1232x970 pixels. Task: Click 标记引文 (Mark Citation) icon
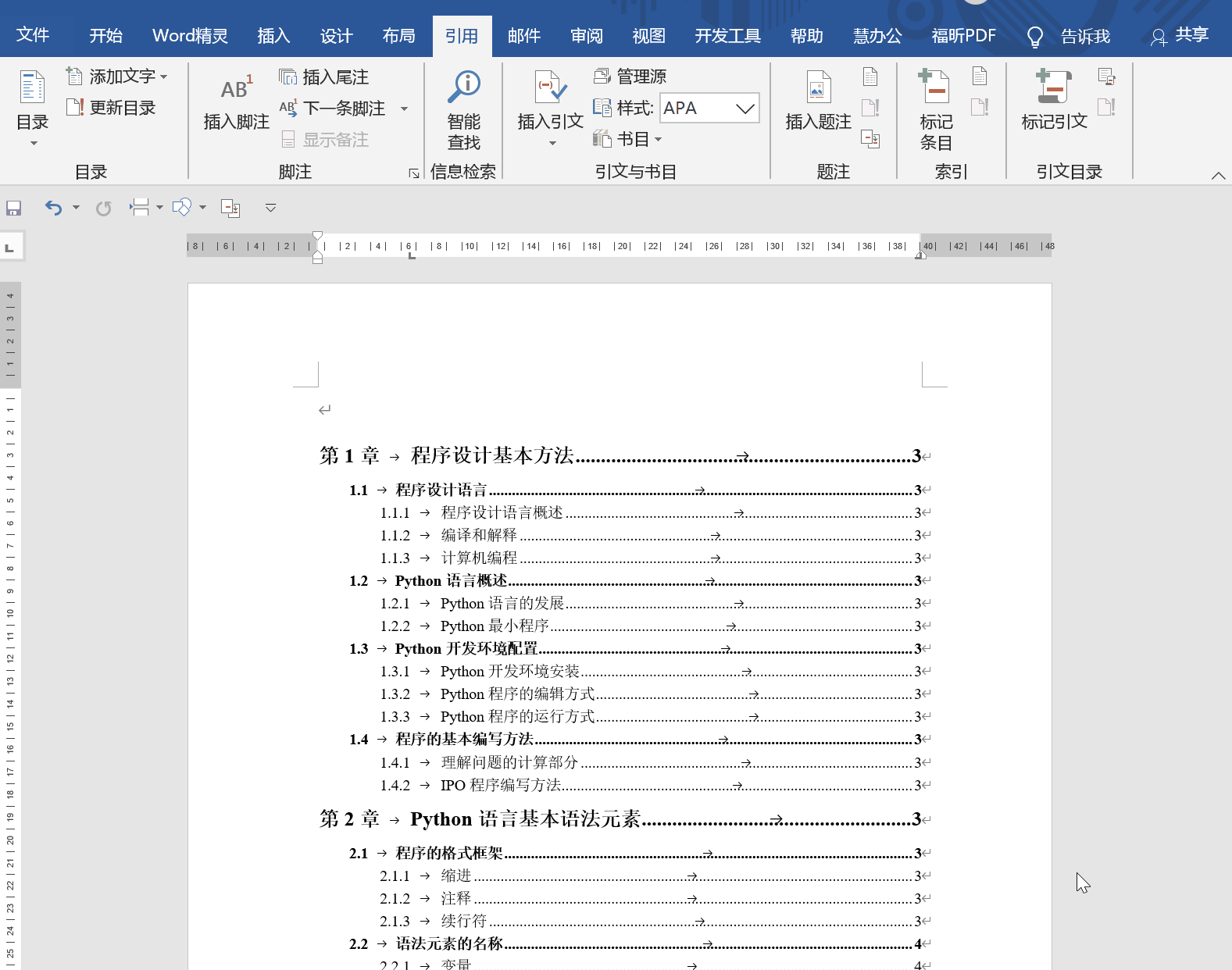point(1053,86)
